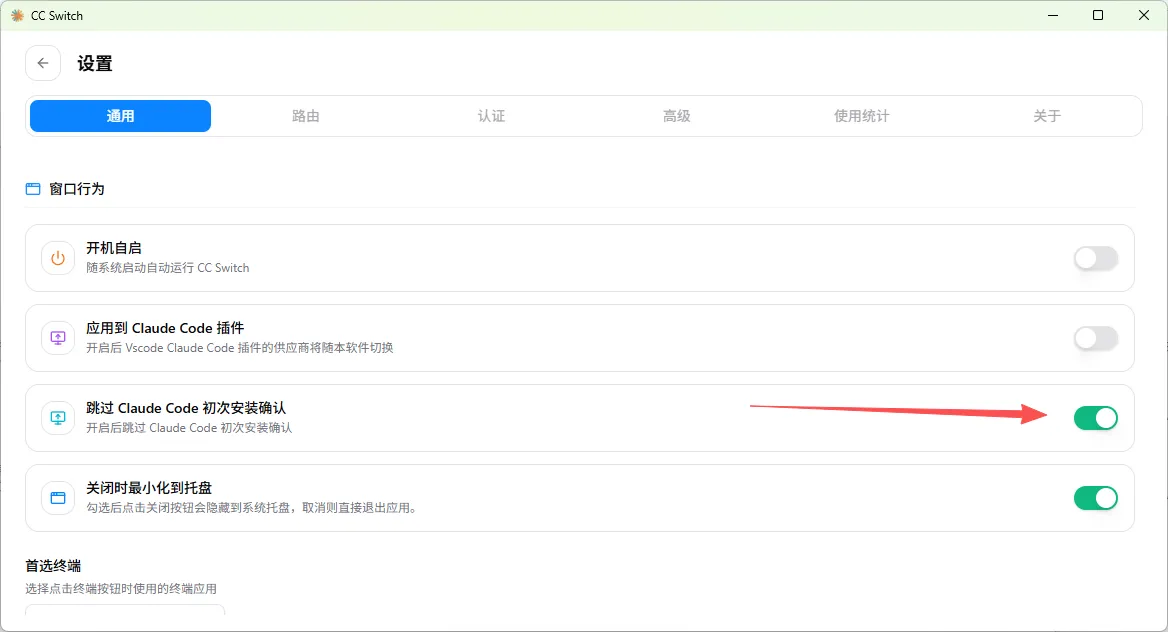Switch to the 路由 tab
Image resolution: width=1168 pixels, height=632 pixels.
(x=305, y=116)
